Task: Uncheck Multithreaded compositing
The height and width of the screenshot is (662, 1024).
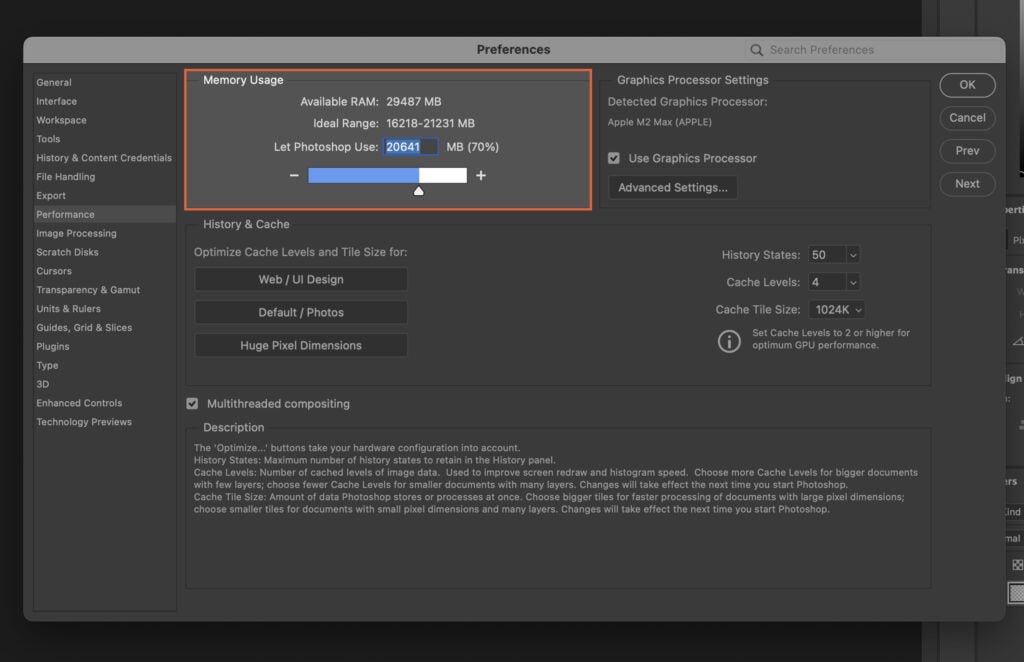Action: [193, 403]
